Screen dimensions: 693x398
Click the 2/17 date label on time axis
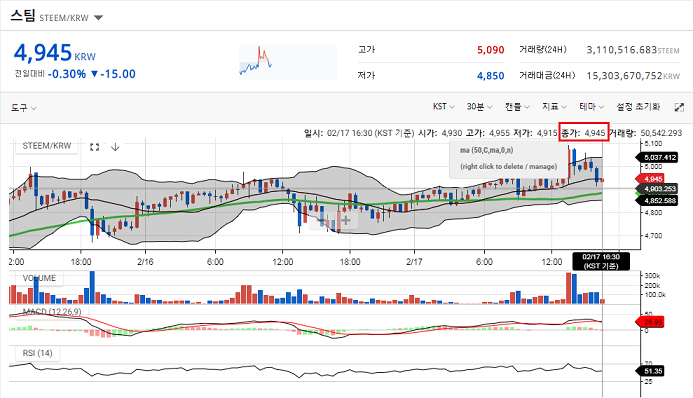coord(414,262)
